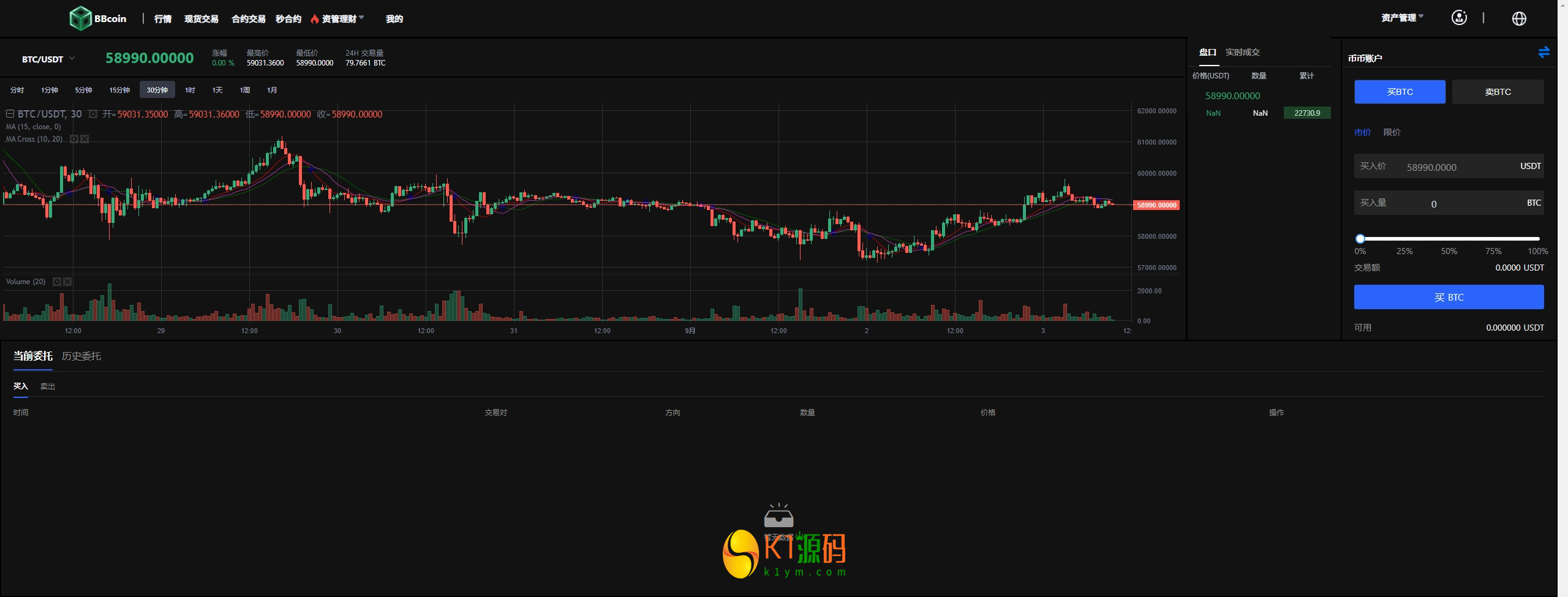
Task: Click the page scrollbar up arrow
Action: tap(1562, 4)
